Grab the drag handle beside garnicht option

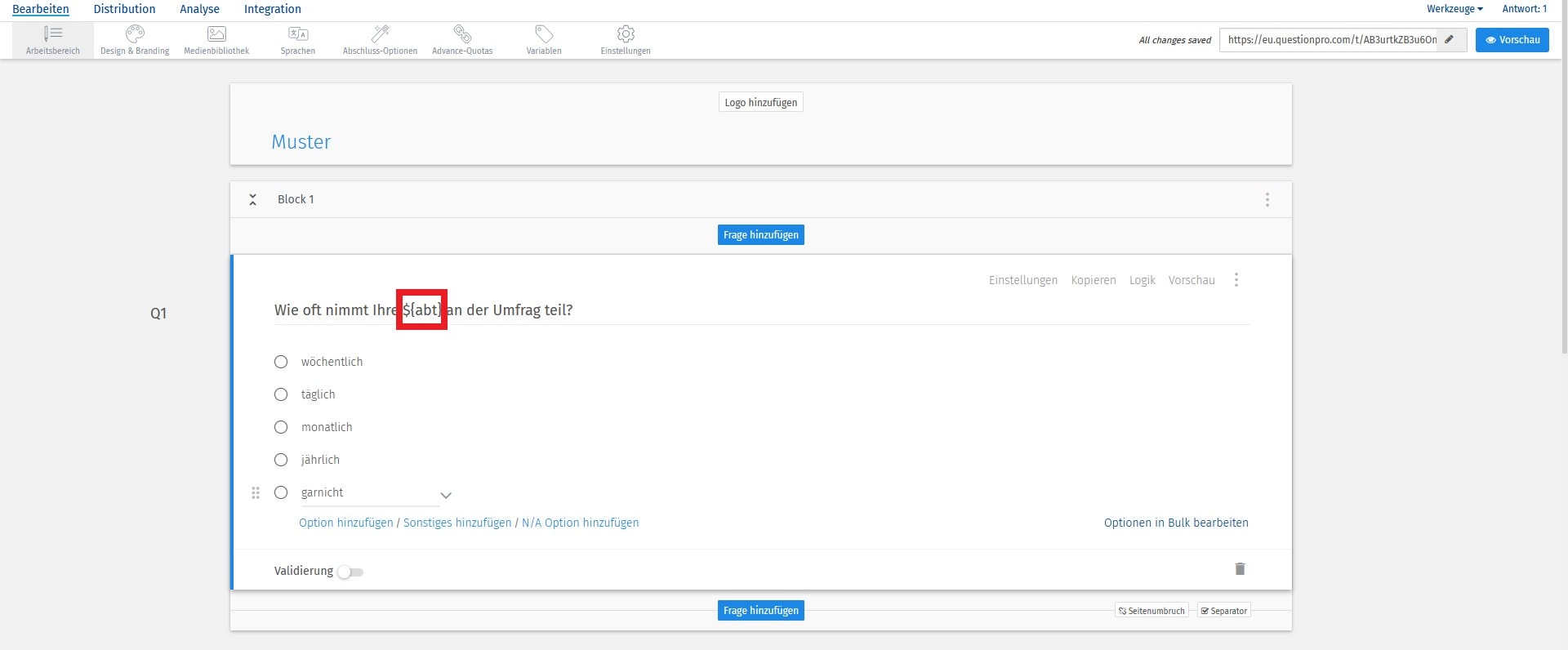(x=256, y=493)
